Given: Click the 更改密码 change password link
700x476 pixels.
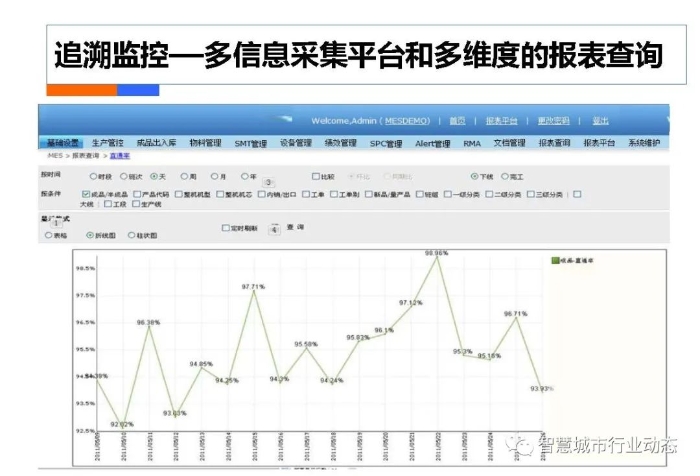Looking at the screenshot, I should 553,120.
